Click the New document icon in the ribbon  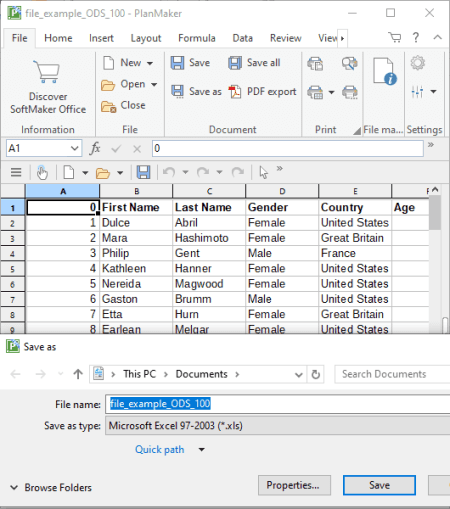click(109, 63)
